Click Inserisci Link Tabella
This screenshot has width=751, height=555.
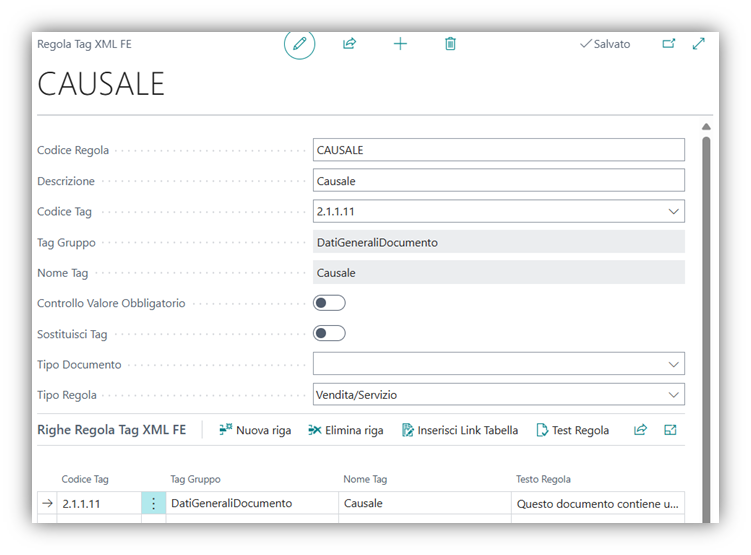[x=460, y=430]
